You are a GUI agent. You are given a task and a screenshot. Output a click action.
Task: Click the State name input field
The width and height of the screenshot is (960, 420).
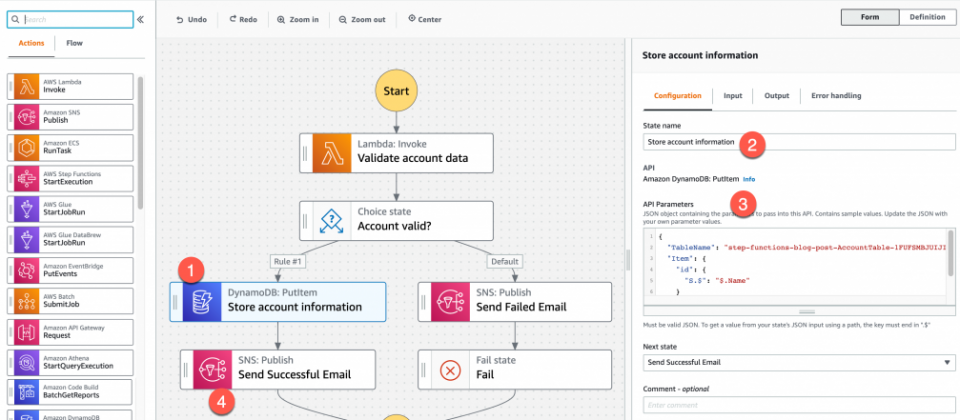(799, 142)
